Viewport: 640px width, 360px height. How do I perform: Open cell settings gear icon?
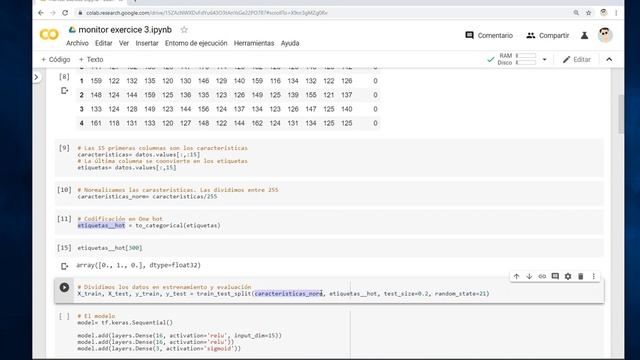568,276
